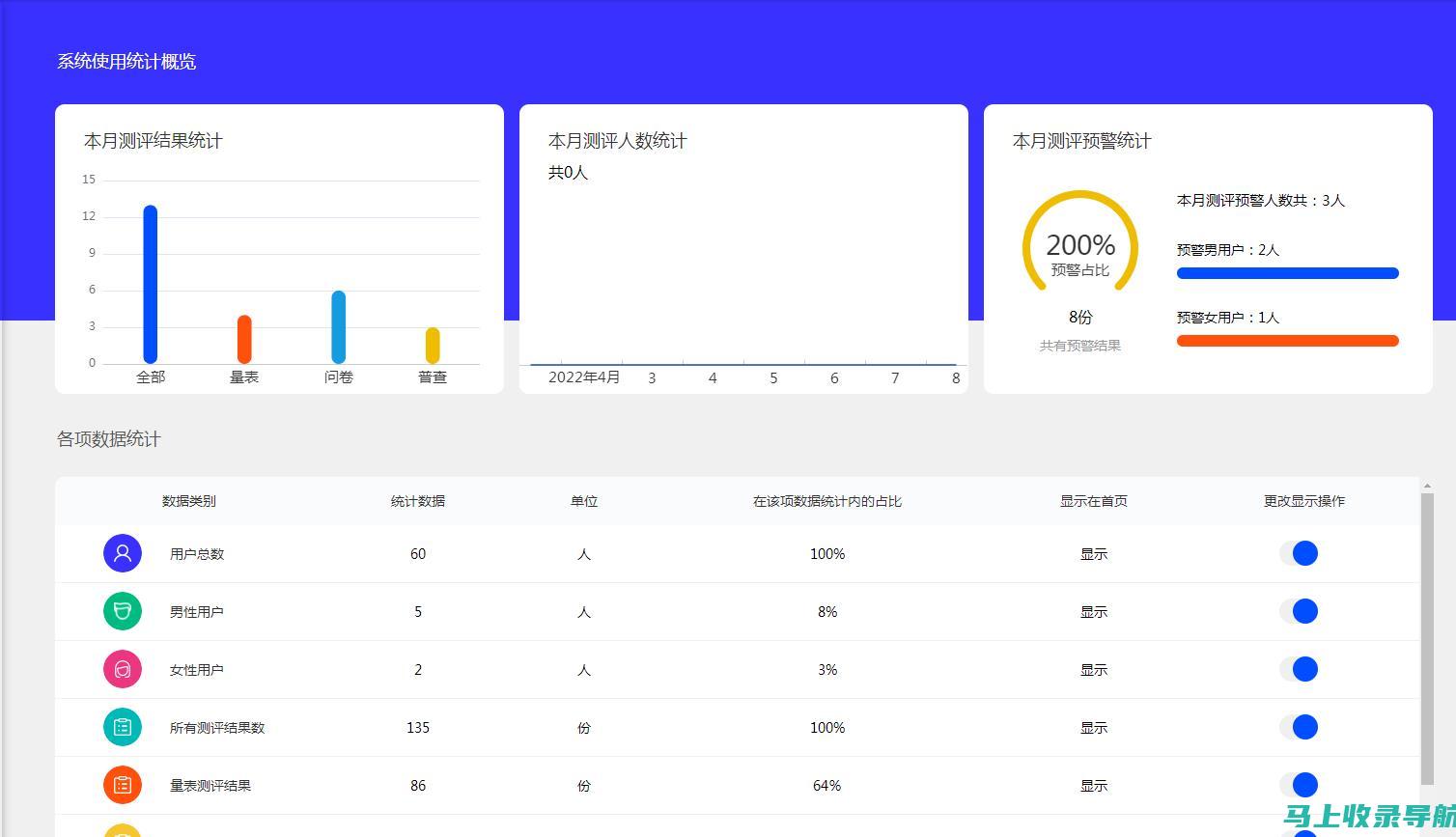Screen dimensions: 1456x837
Task: Click the 用户总数 row label
Action: click(197, 554)
